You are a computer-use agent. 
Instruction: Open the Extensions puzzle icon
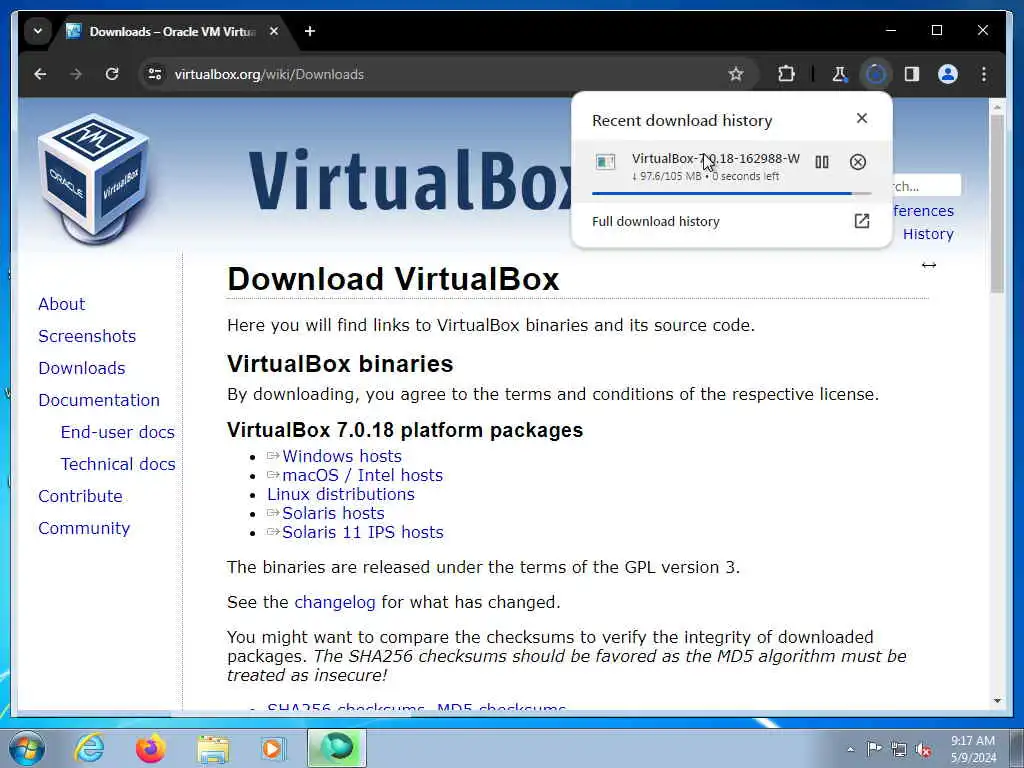click(x=786, y=74)
